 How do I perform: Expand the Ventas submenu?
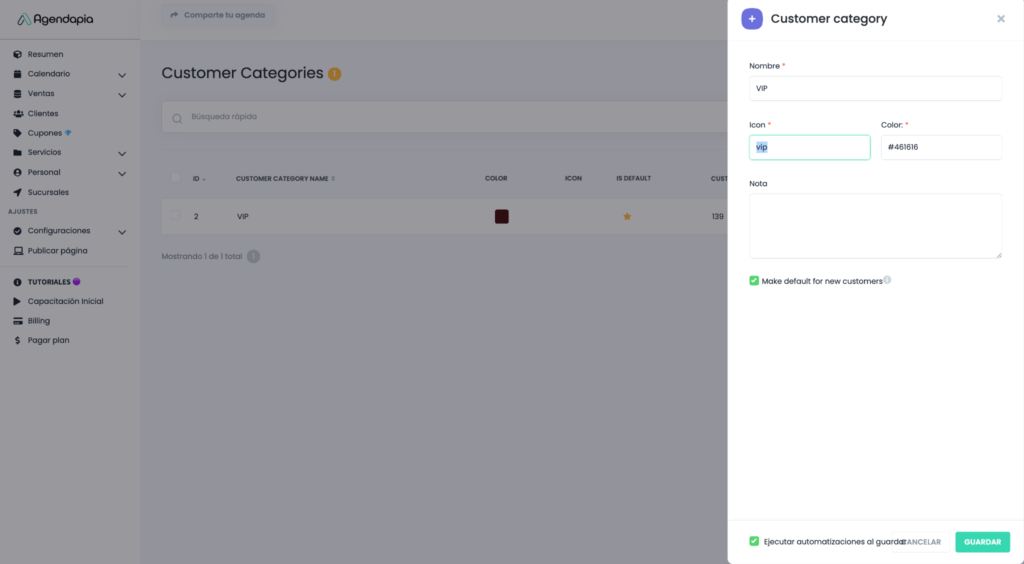click(122, 94)
